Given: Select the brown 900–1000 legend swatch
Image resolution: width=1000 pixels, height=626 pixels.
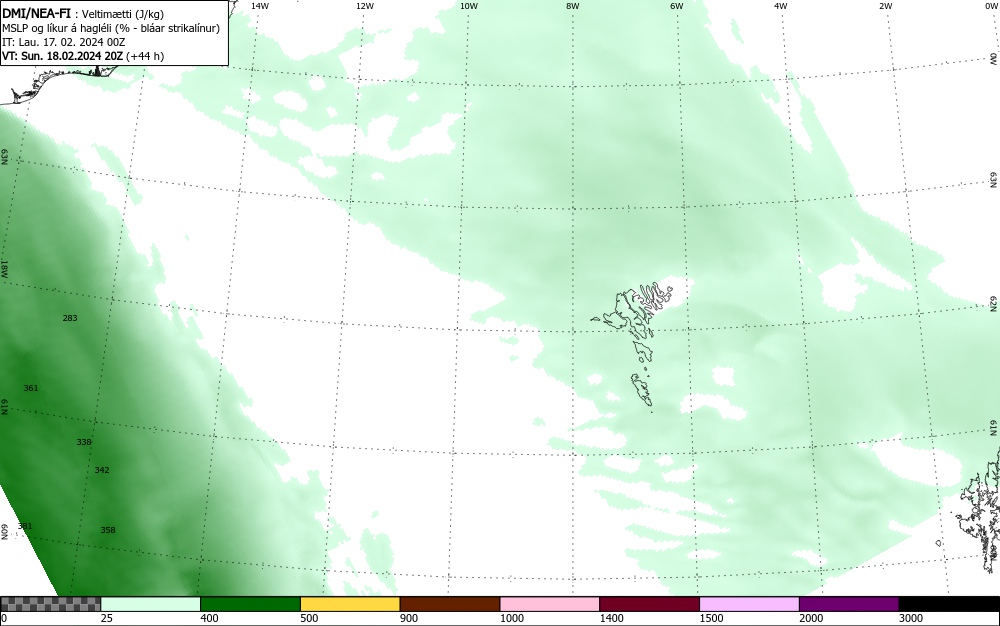Looking at the screenshot, I should point(450,604).
